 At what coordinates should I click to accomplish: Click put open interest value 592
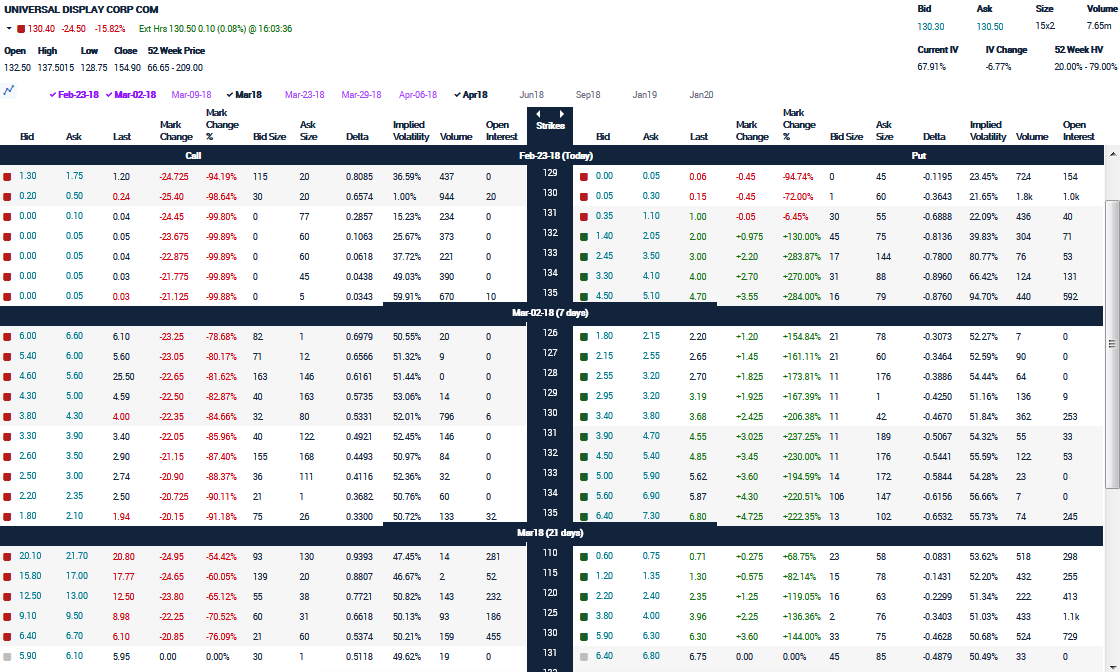coord(1070,297)
